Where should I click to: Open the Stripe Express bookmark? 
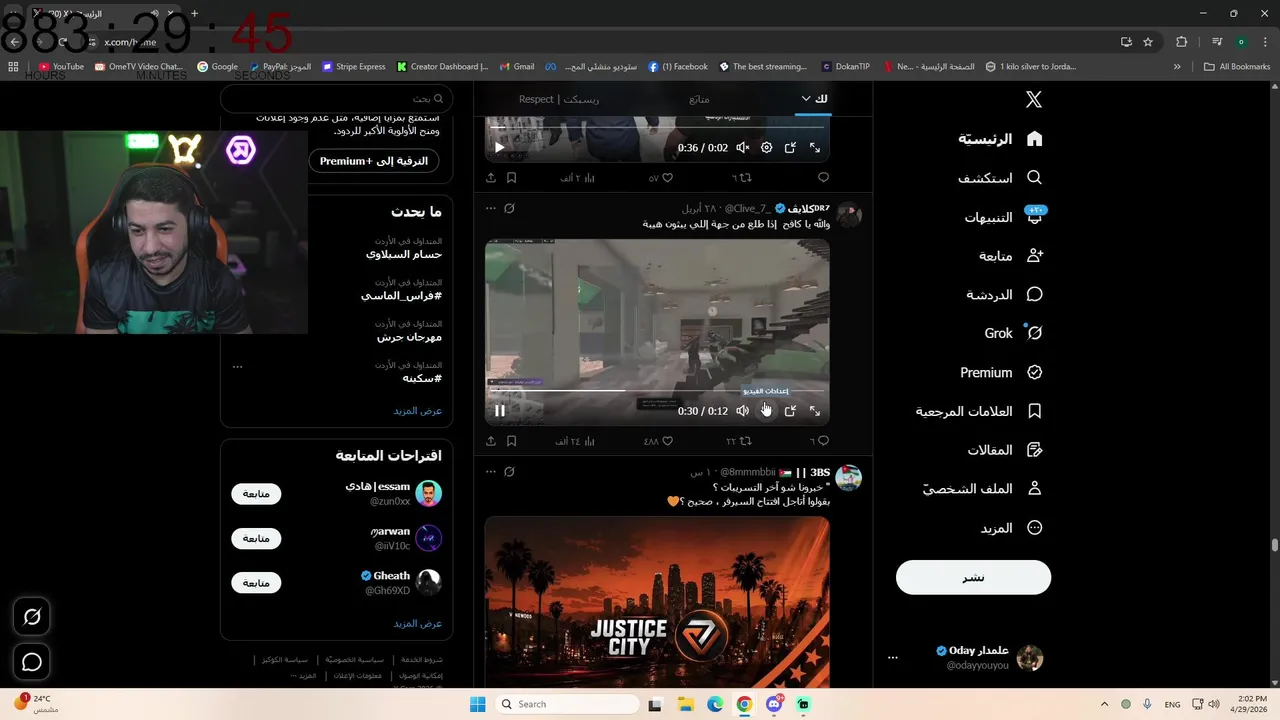[353, 67]
